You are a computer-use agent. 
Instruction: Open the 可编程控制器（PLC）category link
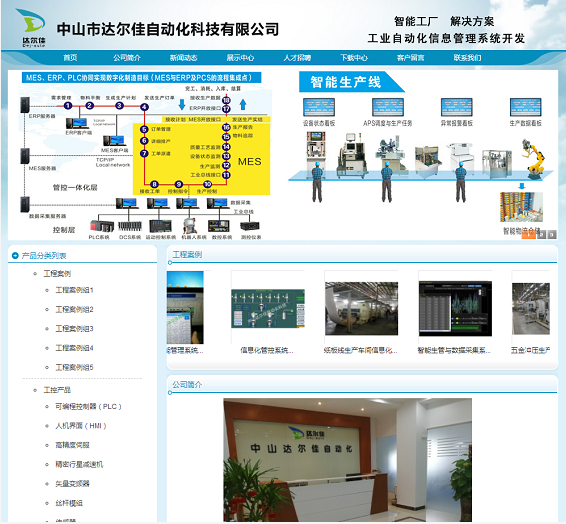(x=88, y=406)
